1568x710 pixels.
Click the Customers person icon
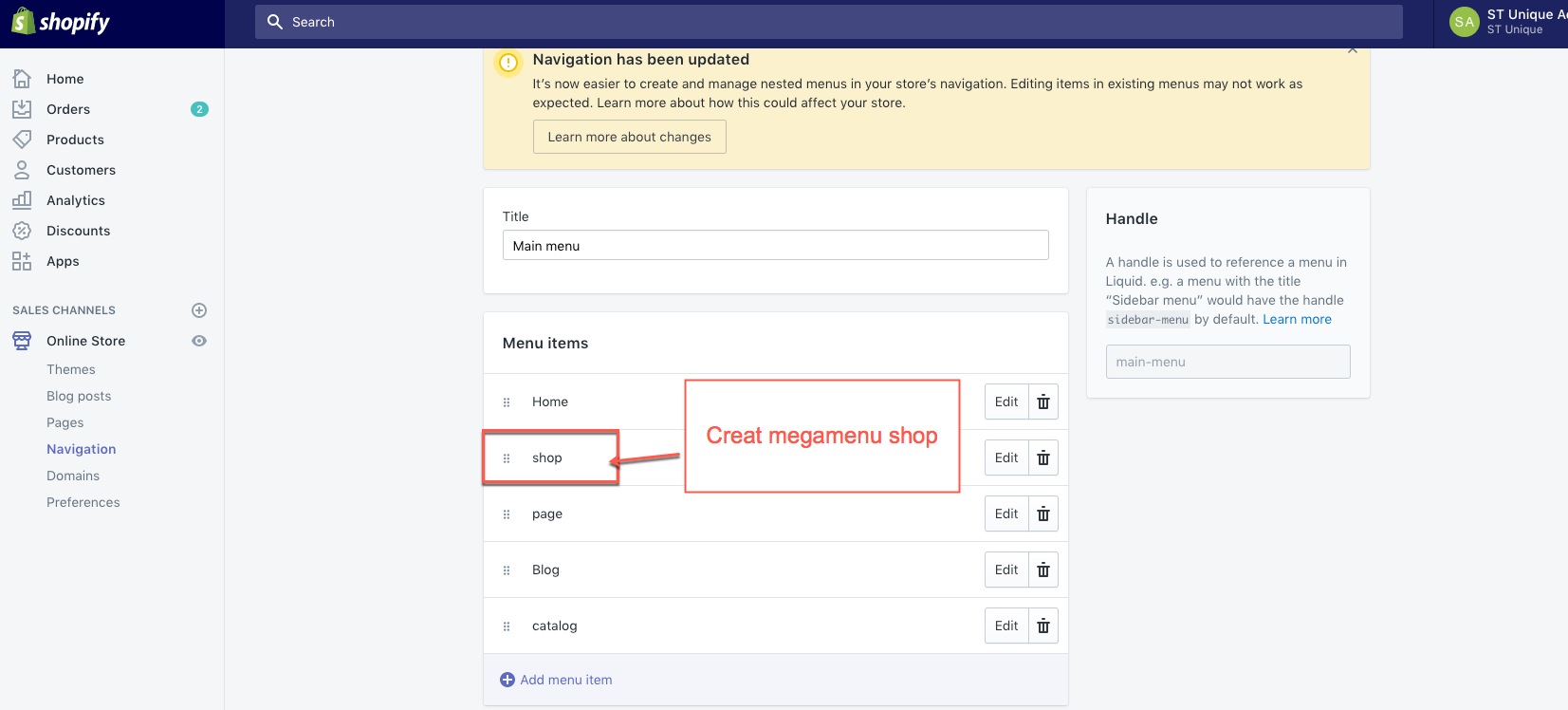tap(22, 170)
